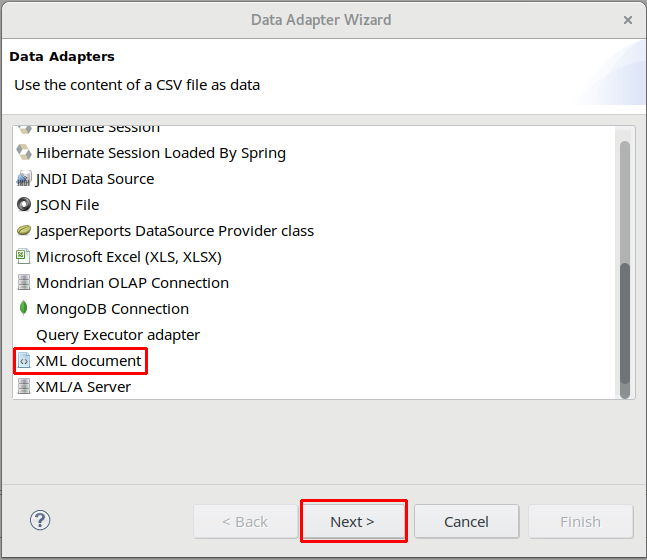Screen dimensions: 647x560
Task: Click the MongoDB Connection leaf icon
Action: (x=24, y=309)
